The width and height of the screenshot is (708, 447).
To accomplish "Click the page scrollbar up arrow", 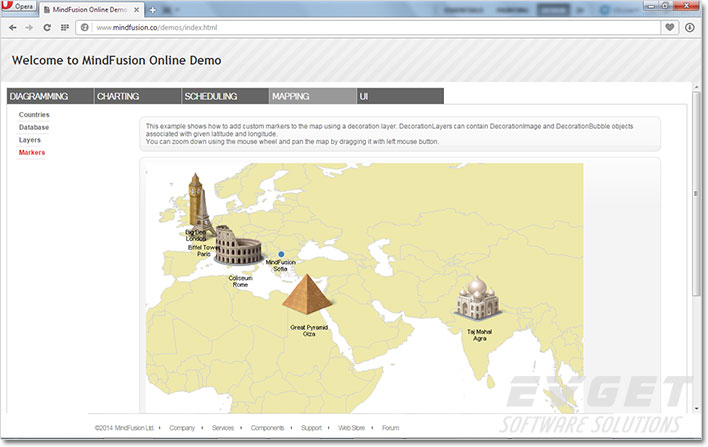I will point(697,87).
